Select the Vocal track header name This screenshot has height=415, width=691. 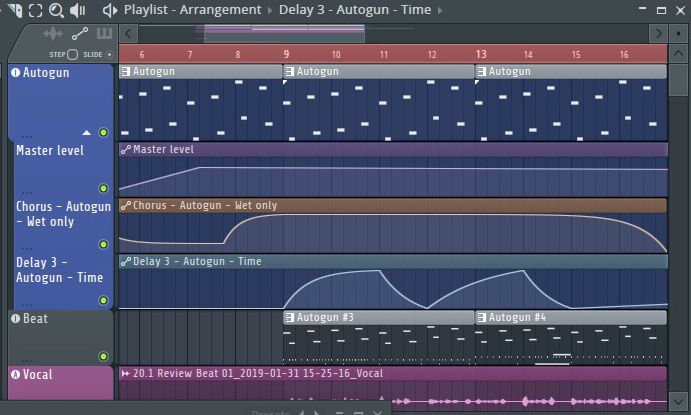[37, 374]
